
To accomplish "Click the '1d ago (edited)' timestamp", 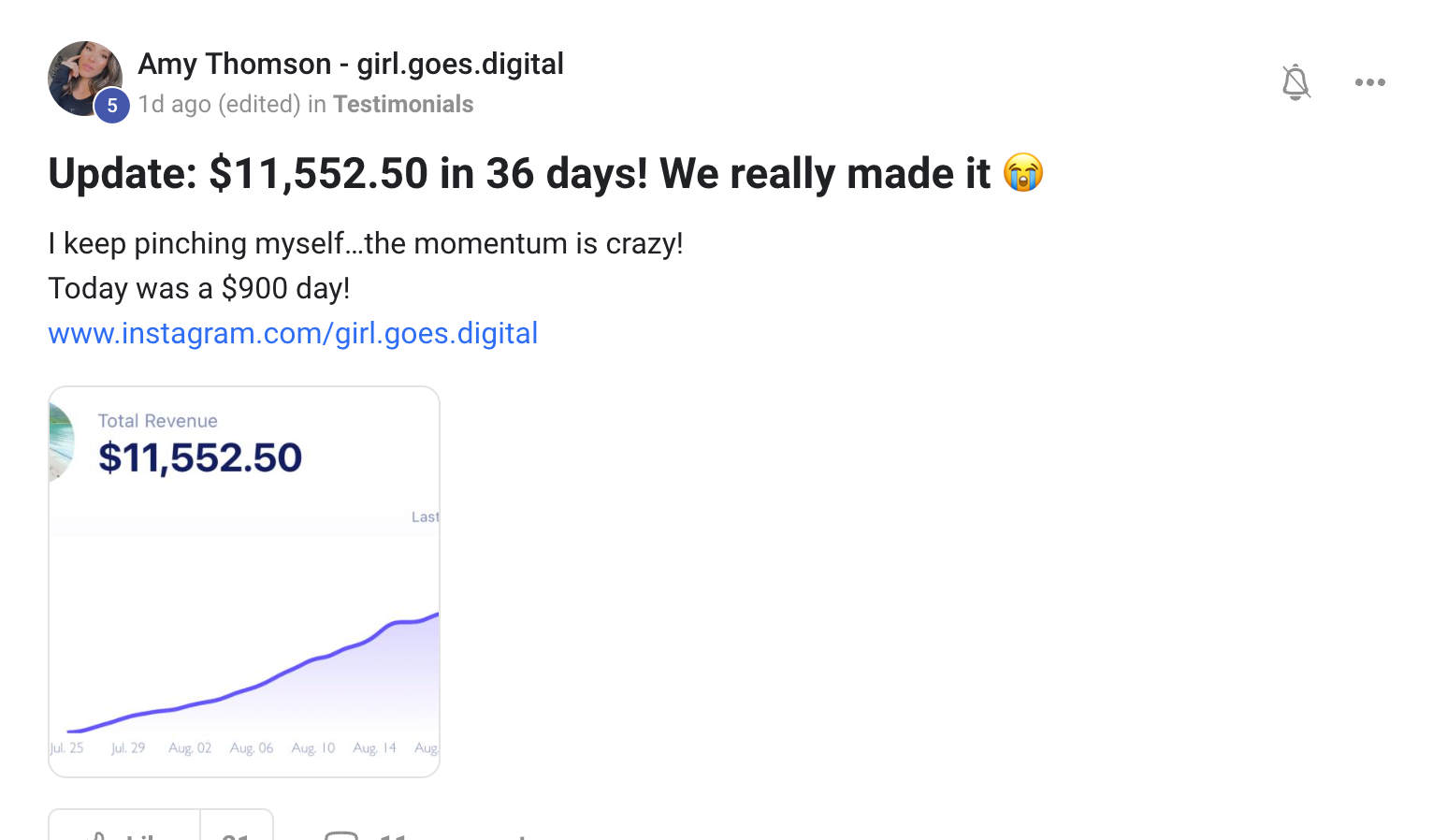I will coord(219,104).
